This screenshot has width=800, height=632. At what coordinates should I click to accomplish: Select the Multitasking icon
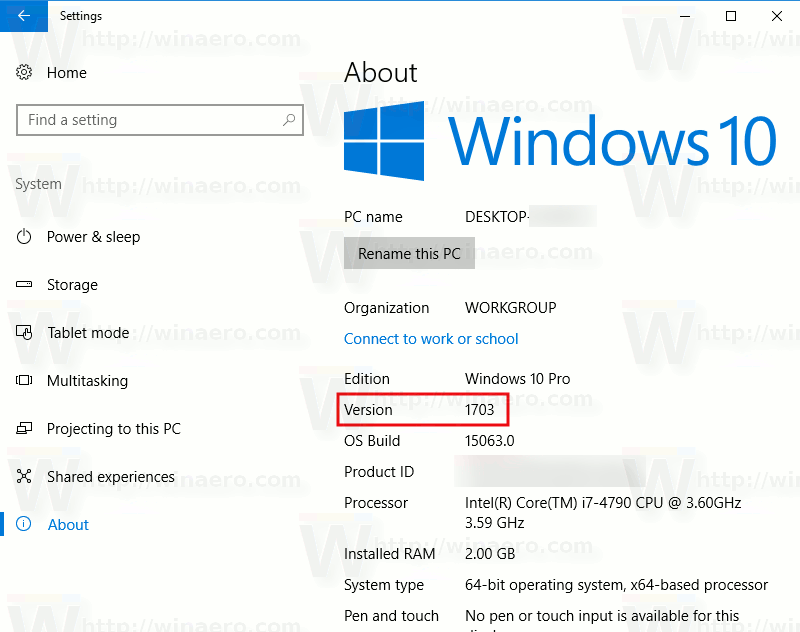pos(24,381)
